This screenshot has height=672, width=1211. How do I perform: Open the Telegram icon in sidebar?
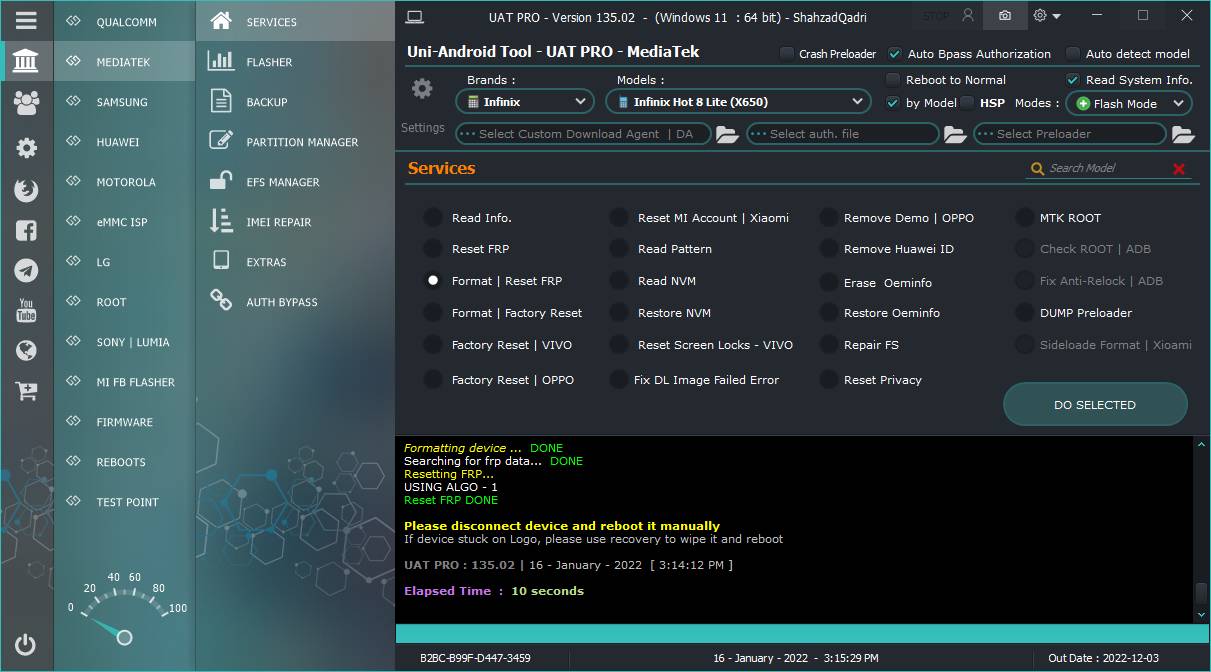(x=26, y=271)
